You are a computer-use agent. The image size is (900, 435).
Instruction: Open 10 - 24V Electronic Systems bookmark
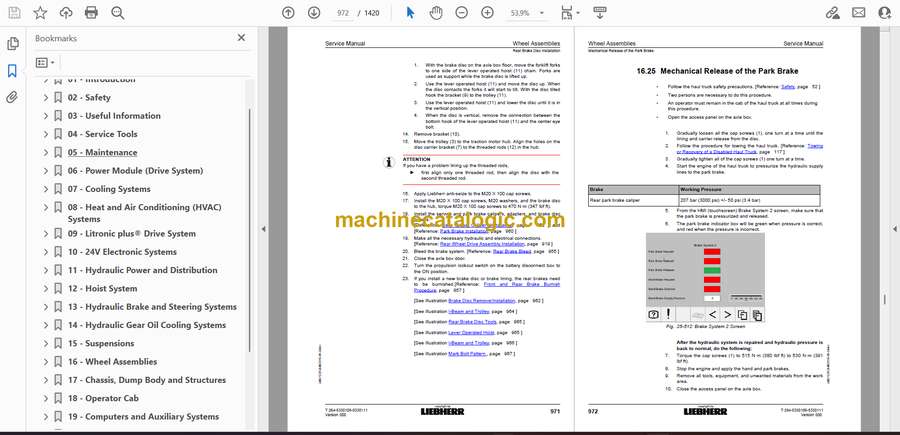tap(122, 252)
